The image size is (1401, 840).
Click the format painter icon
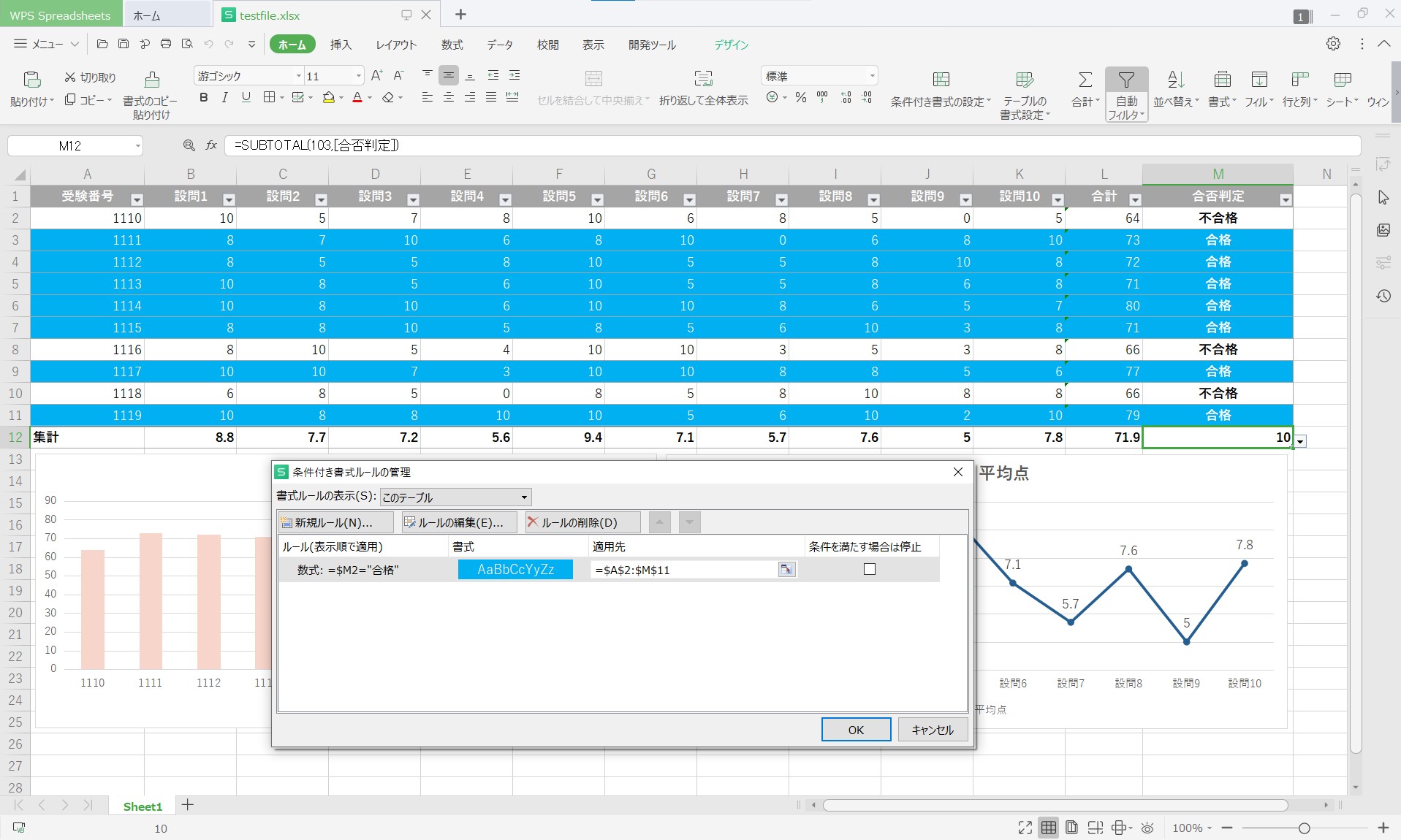click(152, 80)
